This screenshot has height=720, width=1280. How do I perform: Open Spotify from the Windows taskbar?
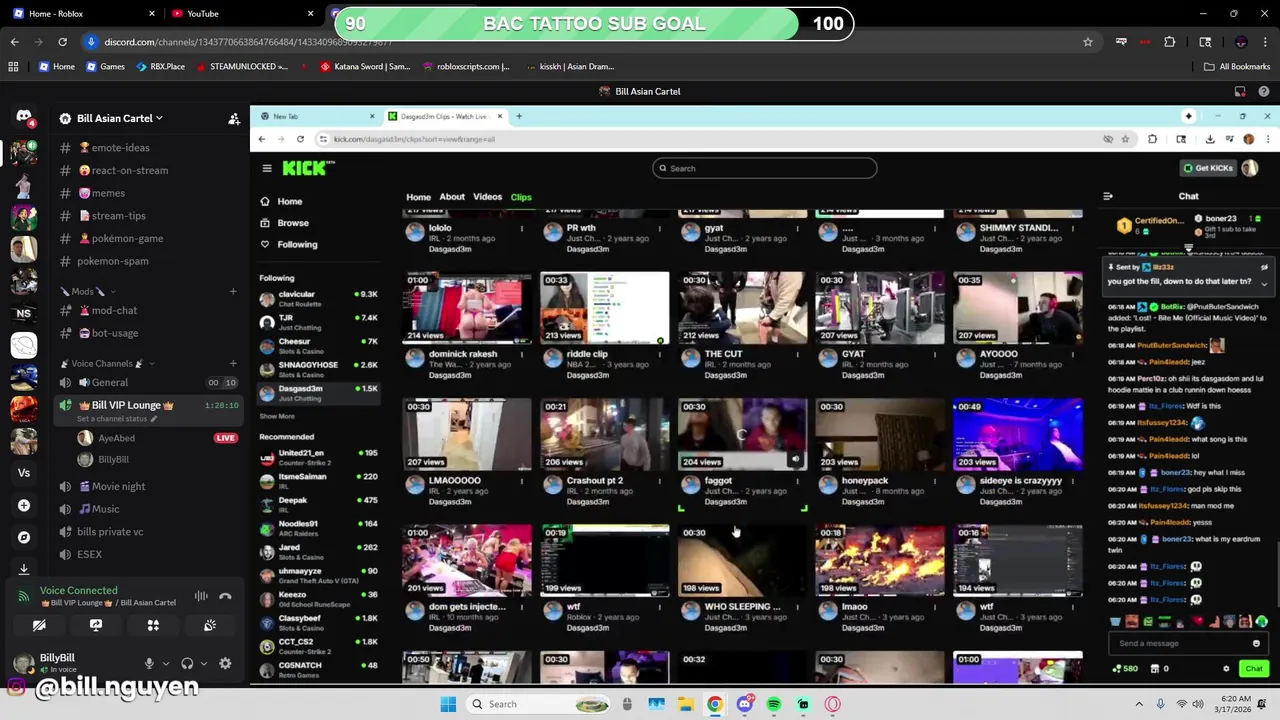774,704
